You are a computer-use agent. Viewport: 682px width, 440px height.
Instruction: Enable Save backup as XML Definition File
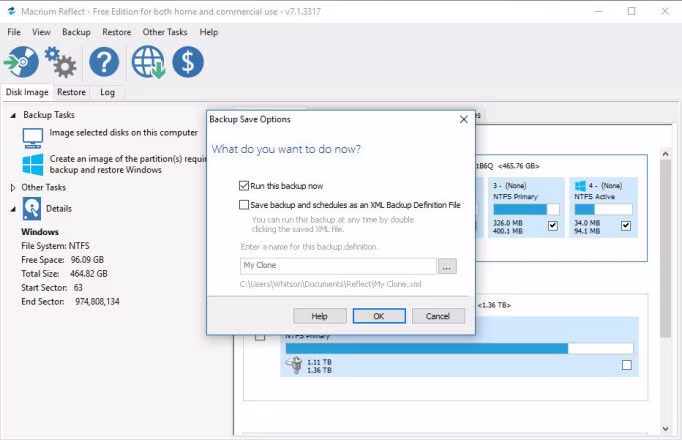(244, 204)
